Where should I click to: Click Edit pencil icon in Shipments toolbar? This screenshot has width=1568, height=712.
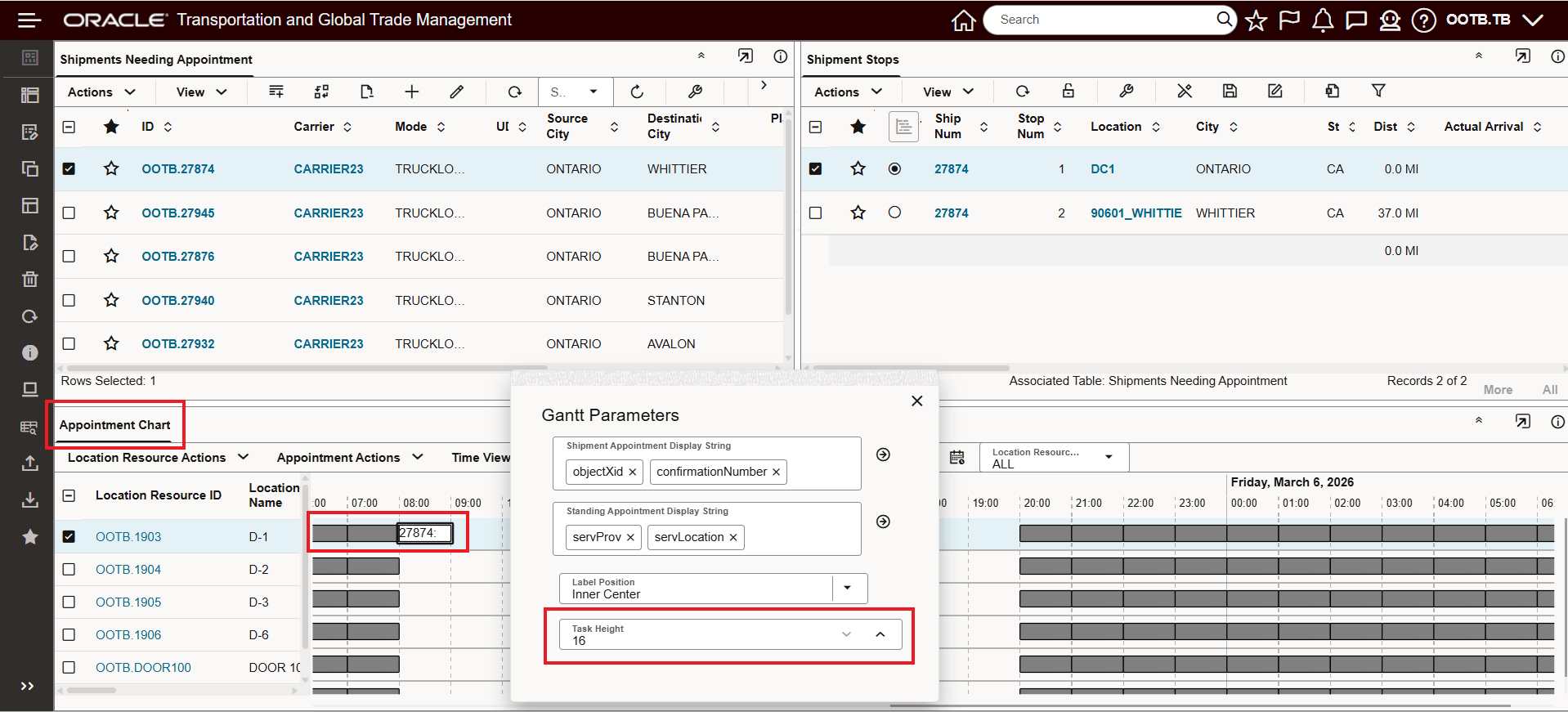[457, 92]
